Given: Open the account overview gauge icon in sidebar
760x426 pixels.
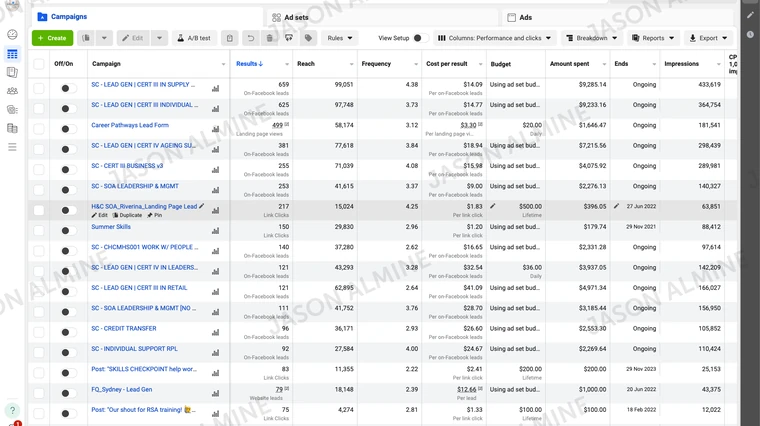Looking at the screenshot, I should pos(12,34).
